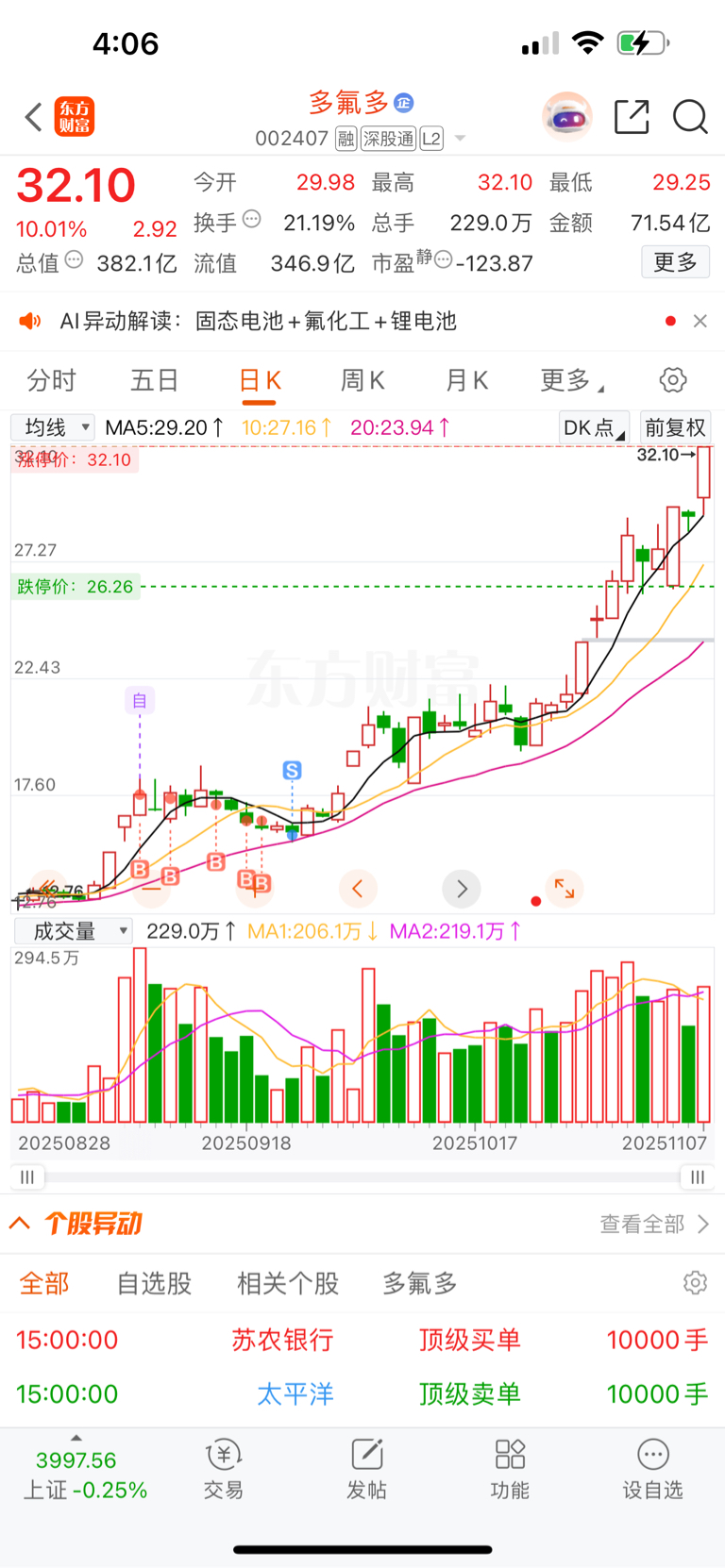This screenshot has height=1568, width=725.
Task: Open AI异动解读 固态电池+氟化工+锂电池 text
Action: coord(259,321)
